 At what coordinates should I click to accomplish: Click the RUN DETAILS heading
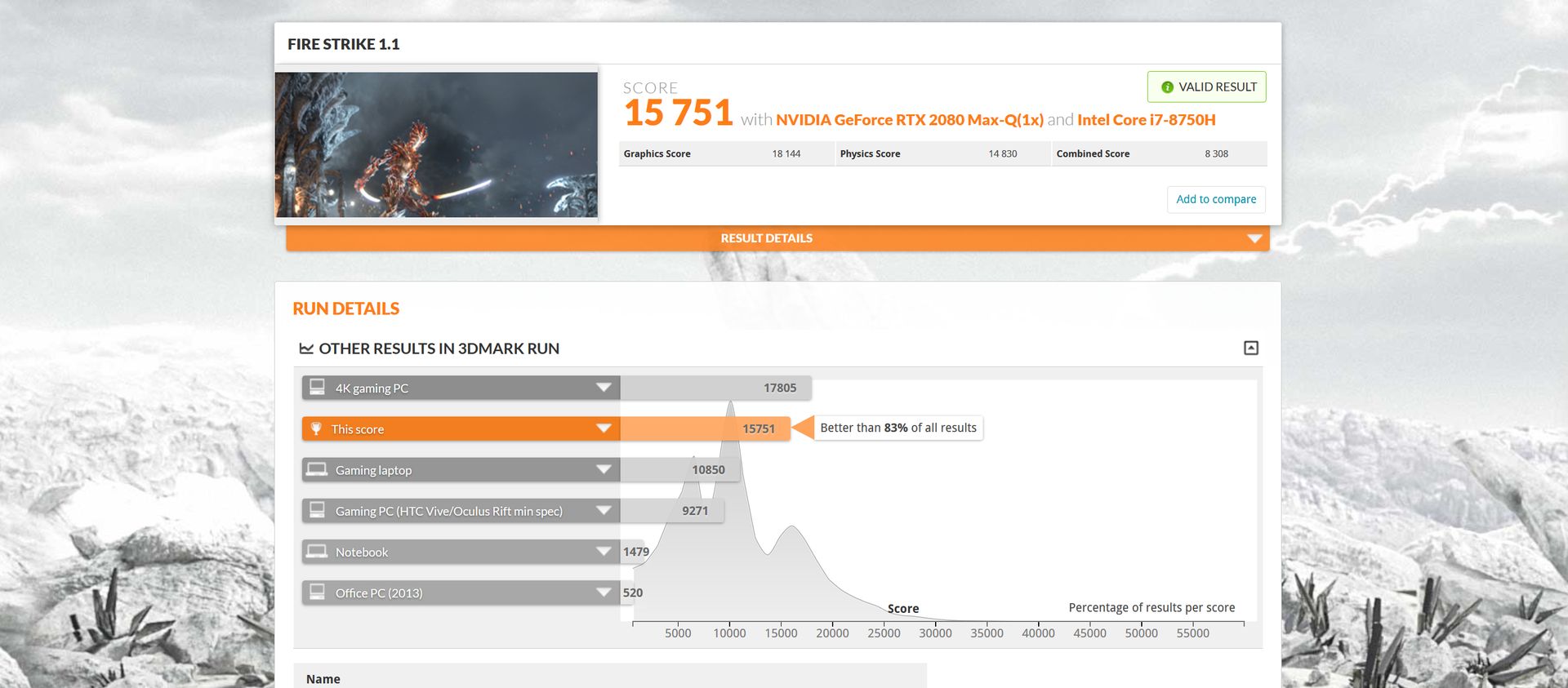coord(345,308)
